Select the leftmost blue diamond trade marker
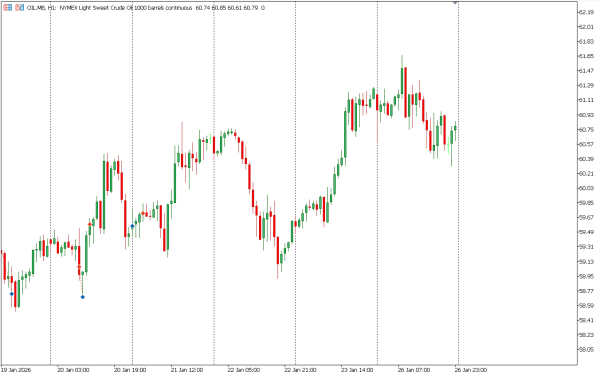600x375 pixels. point(11,294)
